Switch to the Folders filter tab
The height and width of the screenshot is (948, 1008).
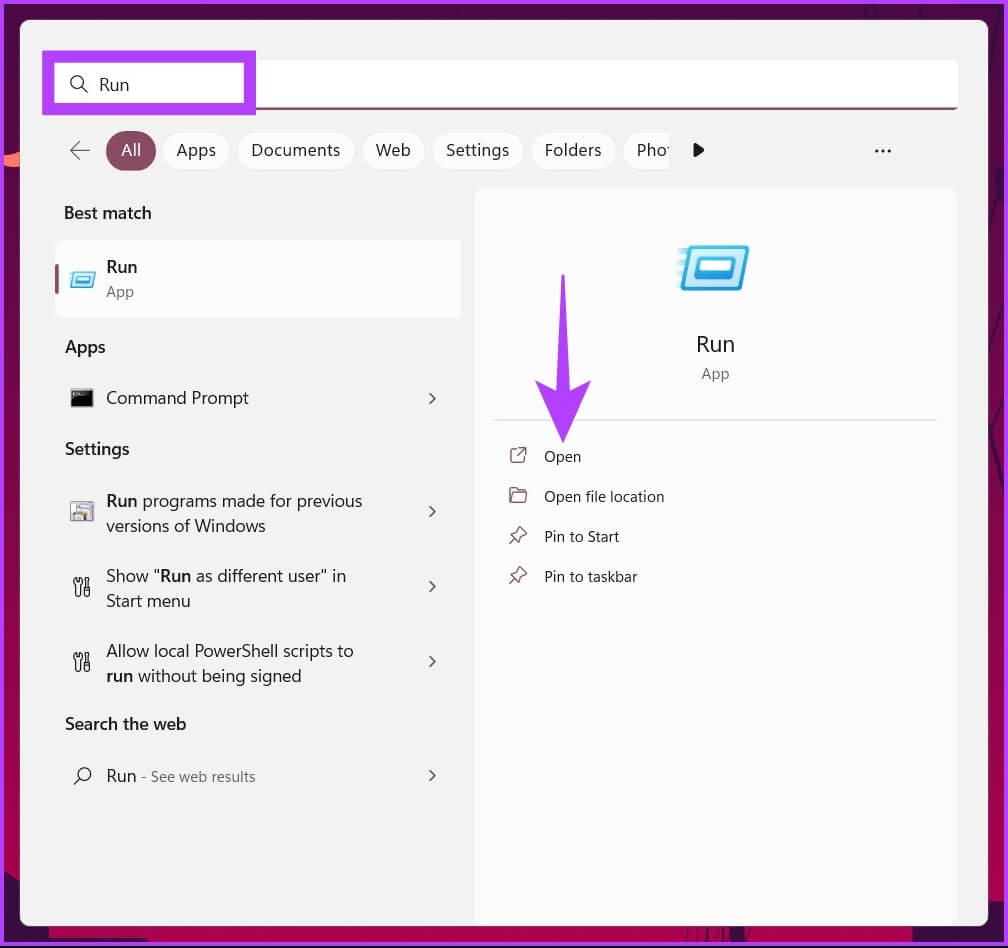573,150
